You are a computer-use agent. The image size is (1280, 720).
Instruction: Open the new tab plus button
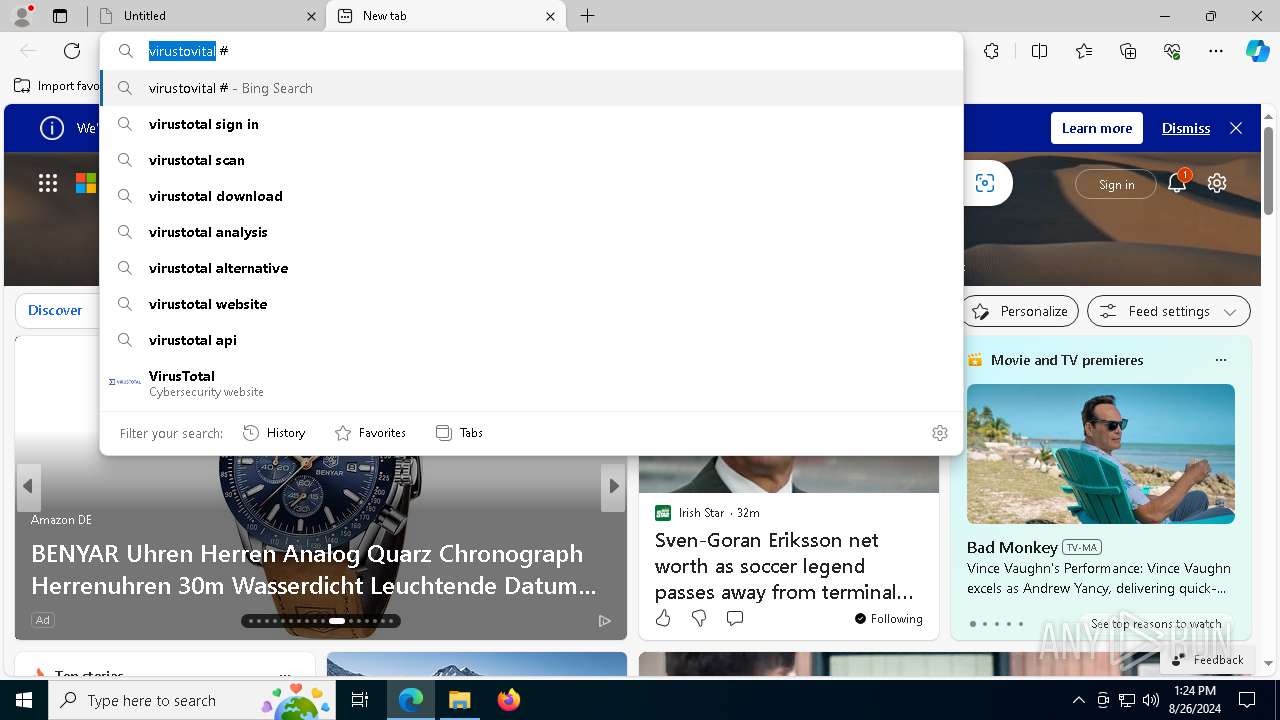588,16
